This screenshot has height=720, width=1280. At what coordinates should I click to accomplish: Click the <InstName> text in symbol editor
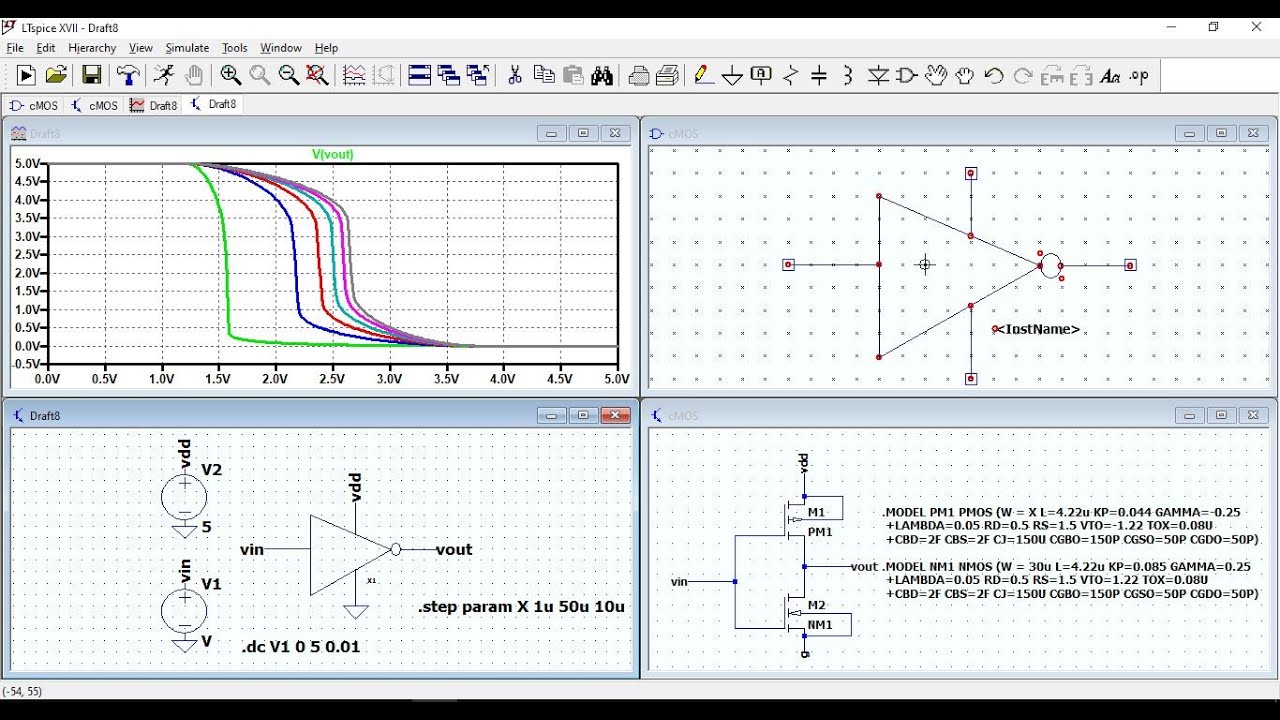coord(1036,329)
